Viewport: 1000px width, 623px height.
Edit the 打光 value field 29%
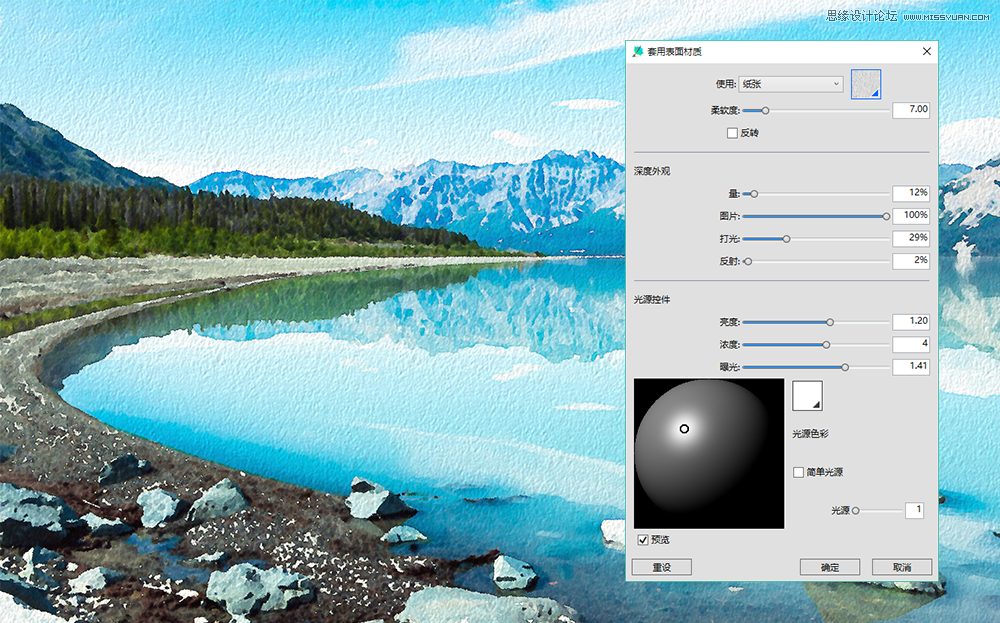[911, 238]
